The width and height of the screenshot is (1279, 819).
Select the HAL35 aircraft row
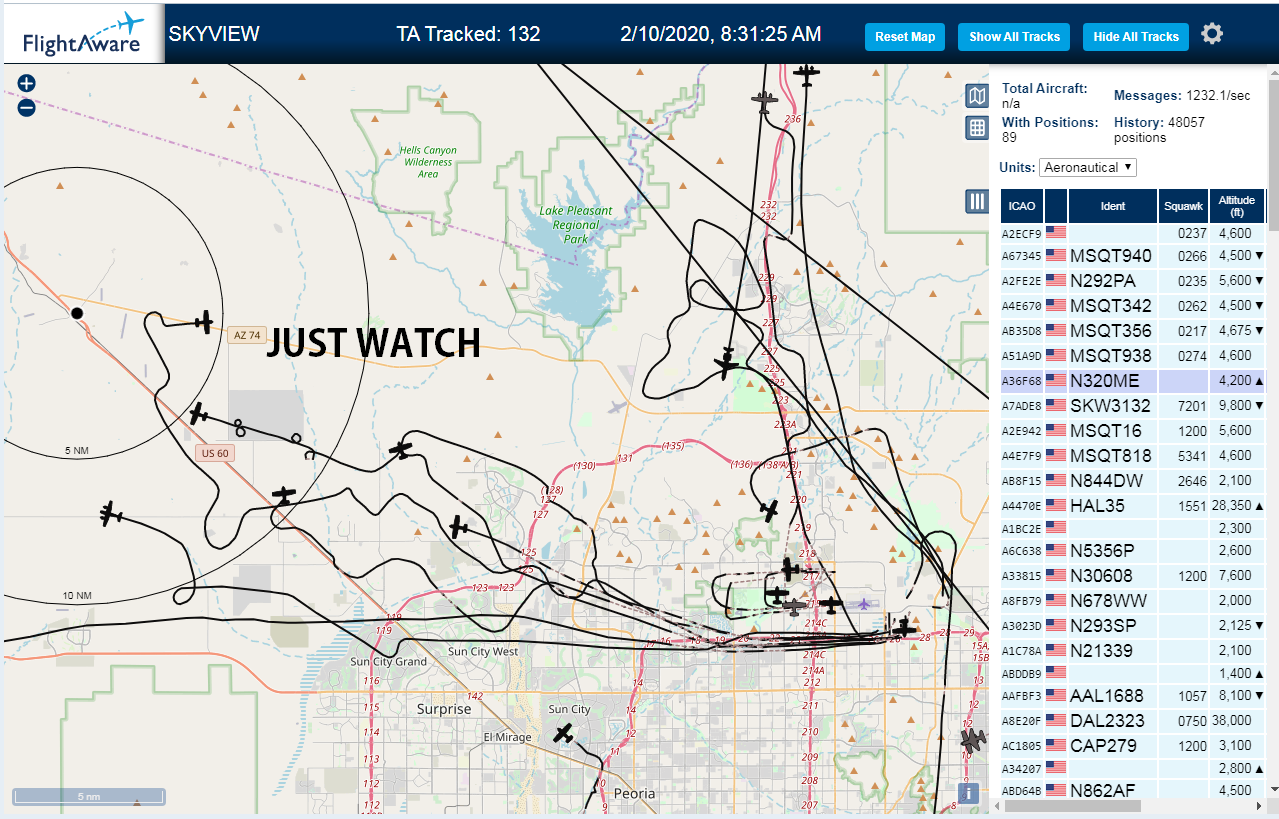(x=1134, y=505)
